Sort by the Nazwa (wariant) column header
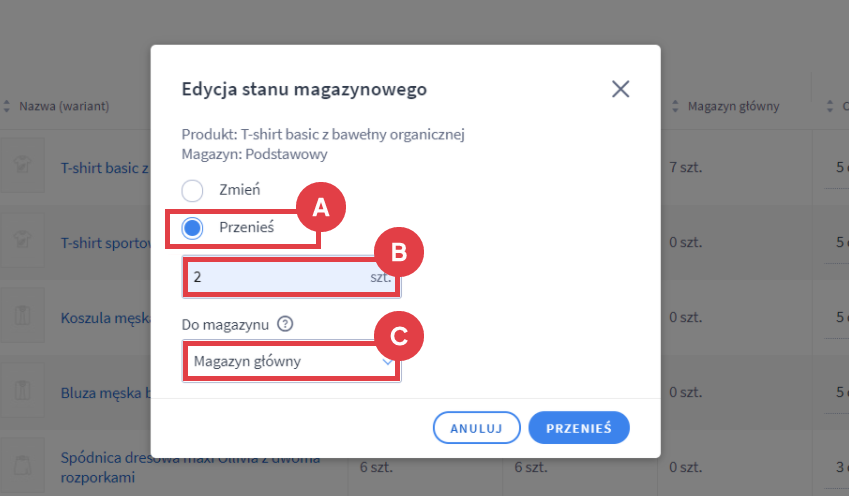The image size is (849, 496). (64, 106)
